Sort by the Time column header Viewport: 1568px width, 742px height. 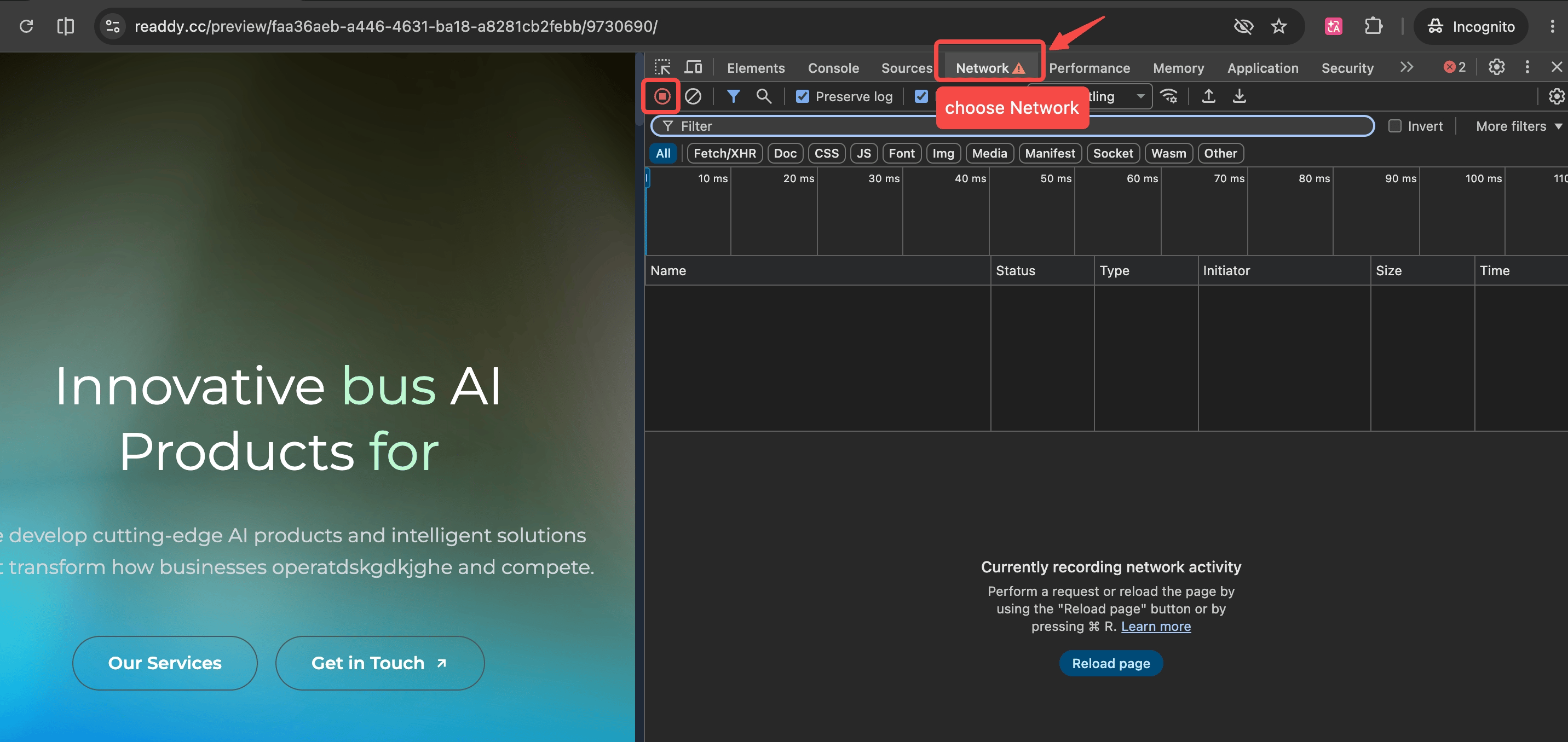click(x=1521, y=271)
